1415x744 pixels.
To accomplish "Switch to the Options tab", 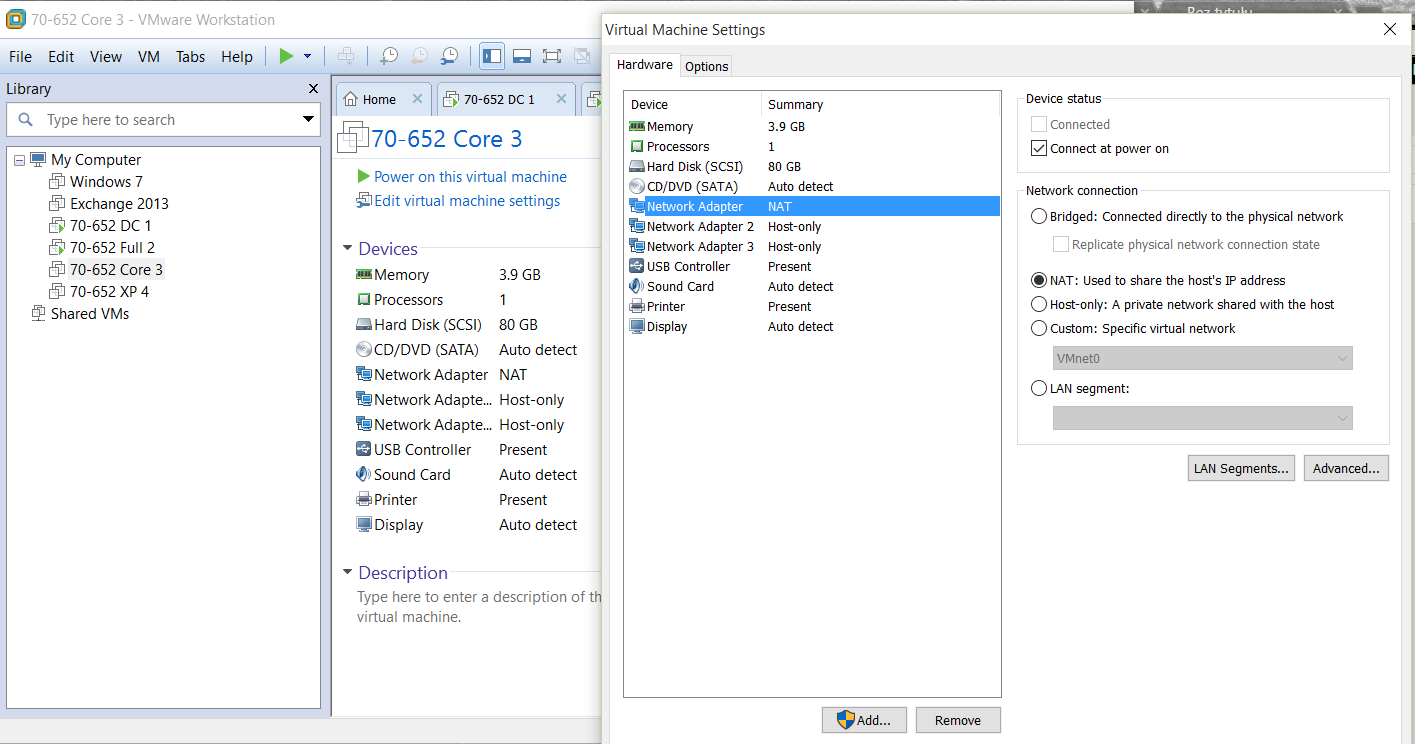I will point(707,66).
